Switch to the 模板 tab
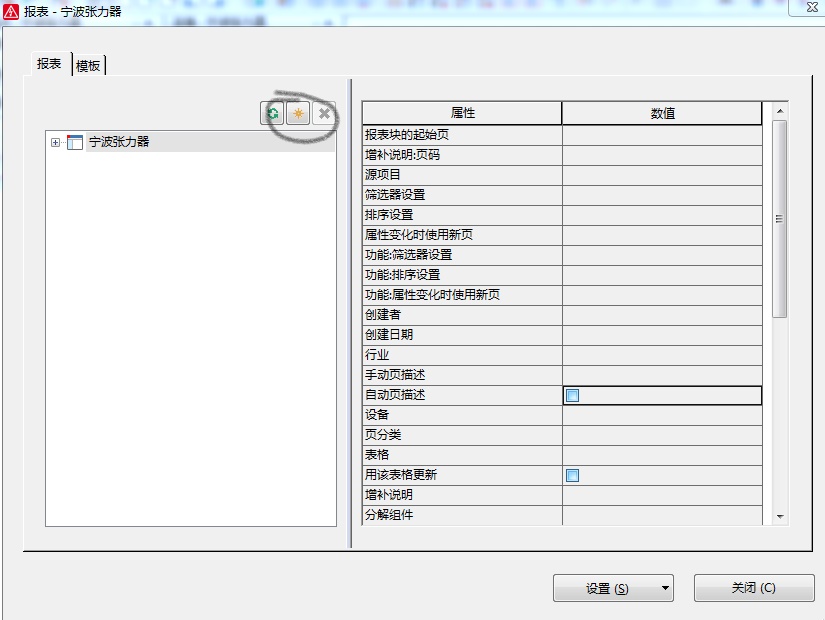The image size is (825, 620). tap(88, 65)
